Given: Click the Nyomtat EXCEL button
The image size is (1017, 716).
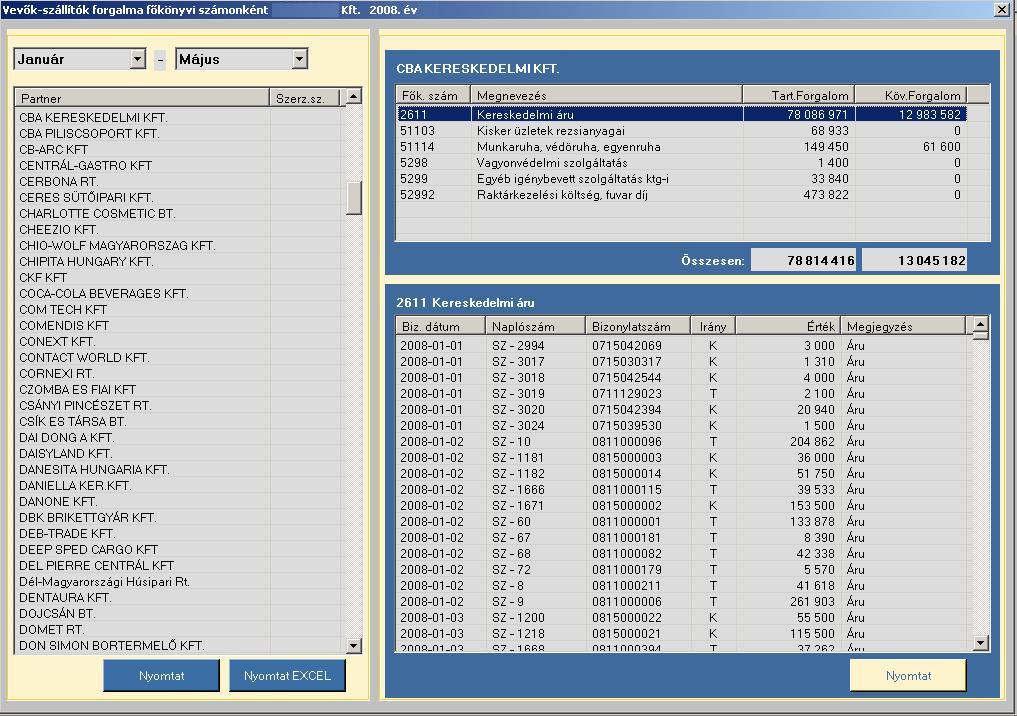Looking at the screenshot, I should pos(287,676).
